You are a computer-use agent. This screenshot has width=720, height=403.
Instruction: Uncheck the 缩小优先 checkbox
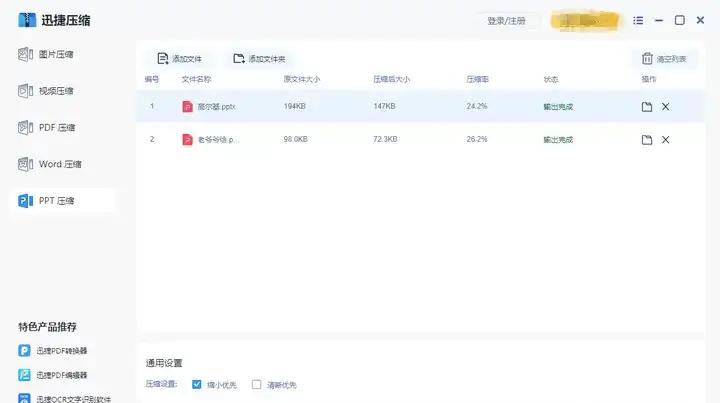pyautogui.click(x=197, y=384)
